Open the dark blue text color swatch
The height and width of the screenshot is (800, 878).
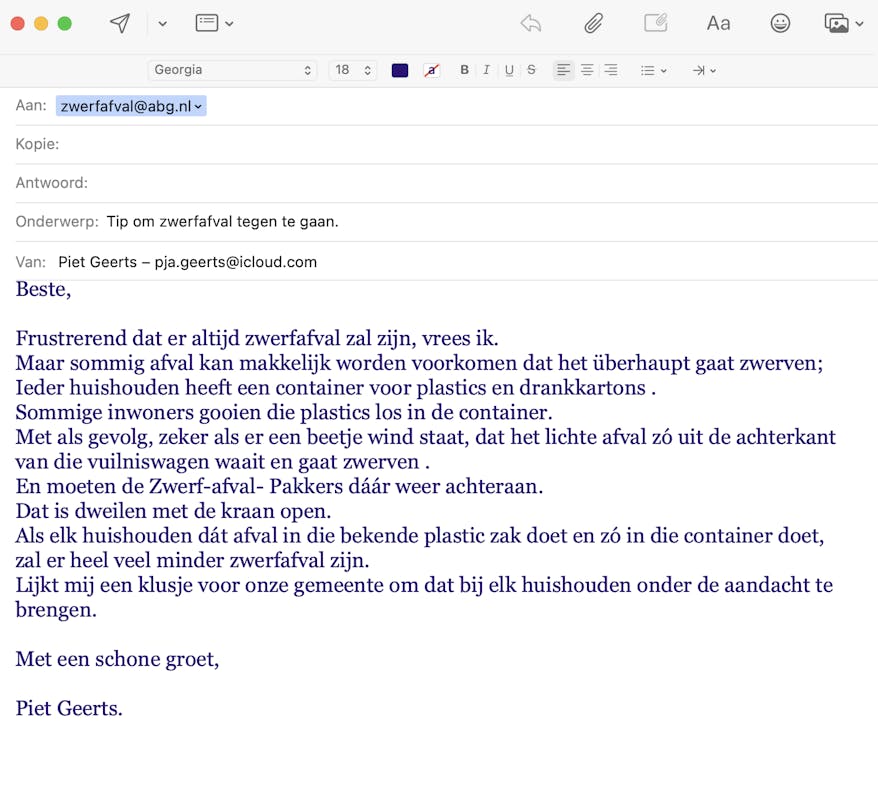[x=400, y=70]
